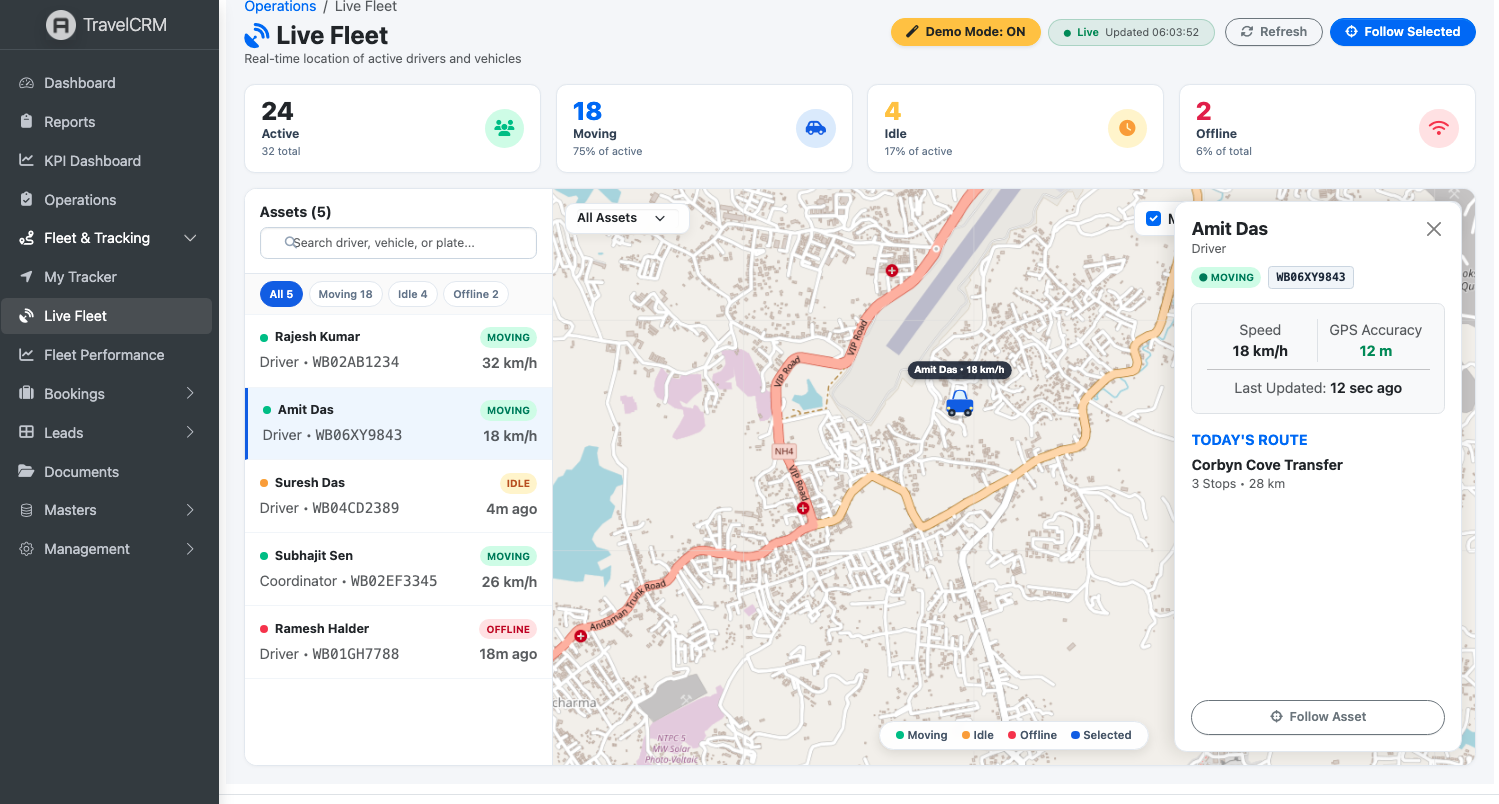The width and height of the screenshot is (1499, 804).
Task: Click the Follow Selected button
Action: (x=1403, y=32)
